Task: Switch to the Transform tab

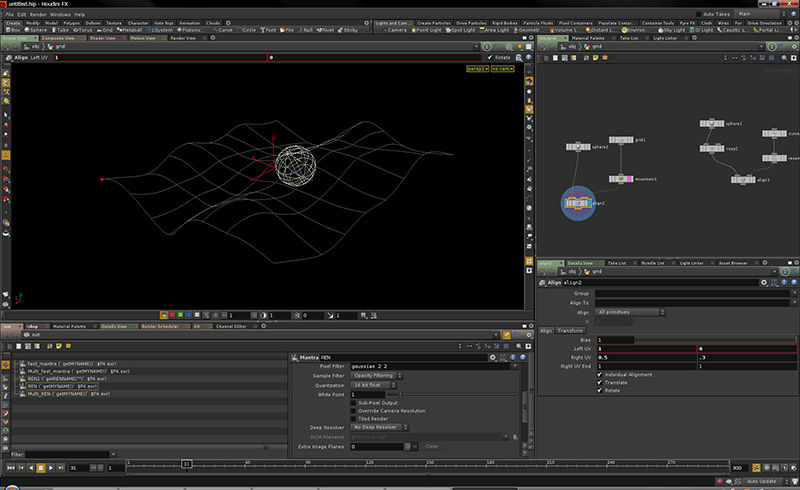Action: coord(571,330)
